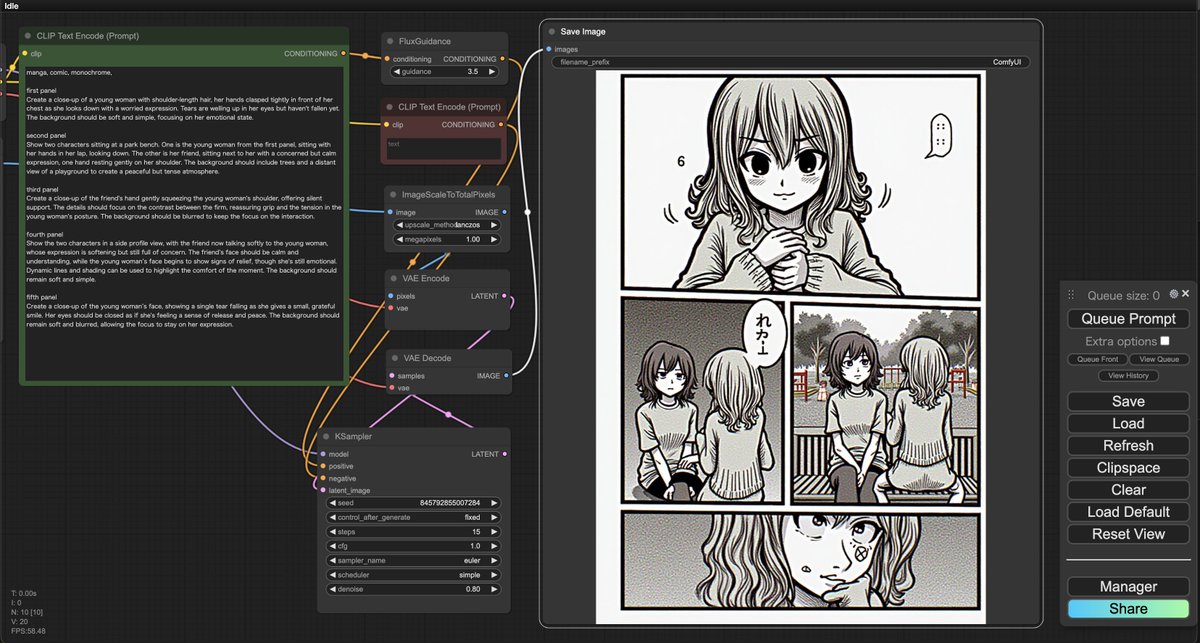The width and height of the screenshot is (1200, 643).
Task: Click the FluxGuidance conditioning input socket
Action: click(x=387, y=59)
